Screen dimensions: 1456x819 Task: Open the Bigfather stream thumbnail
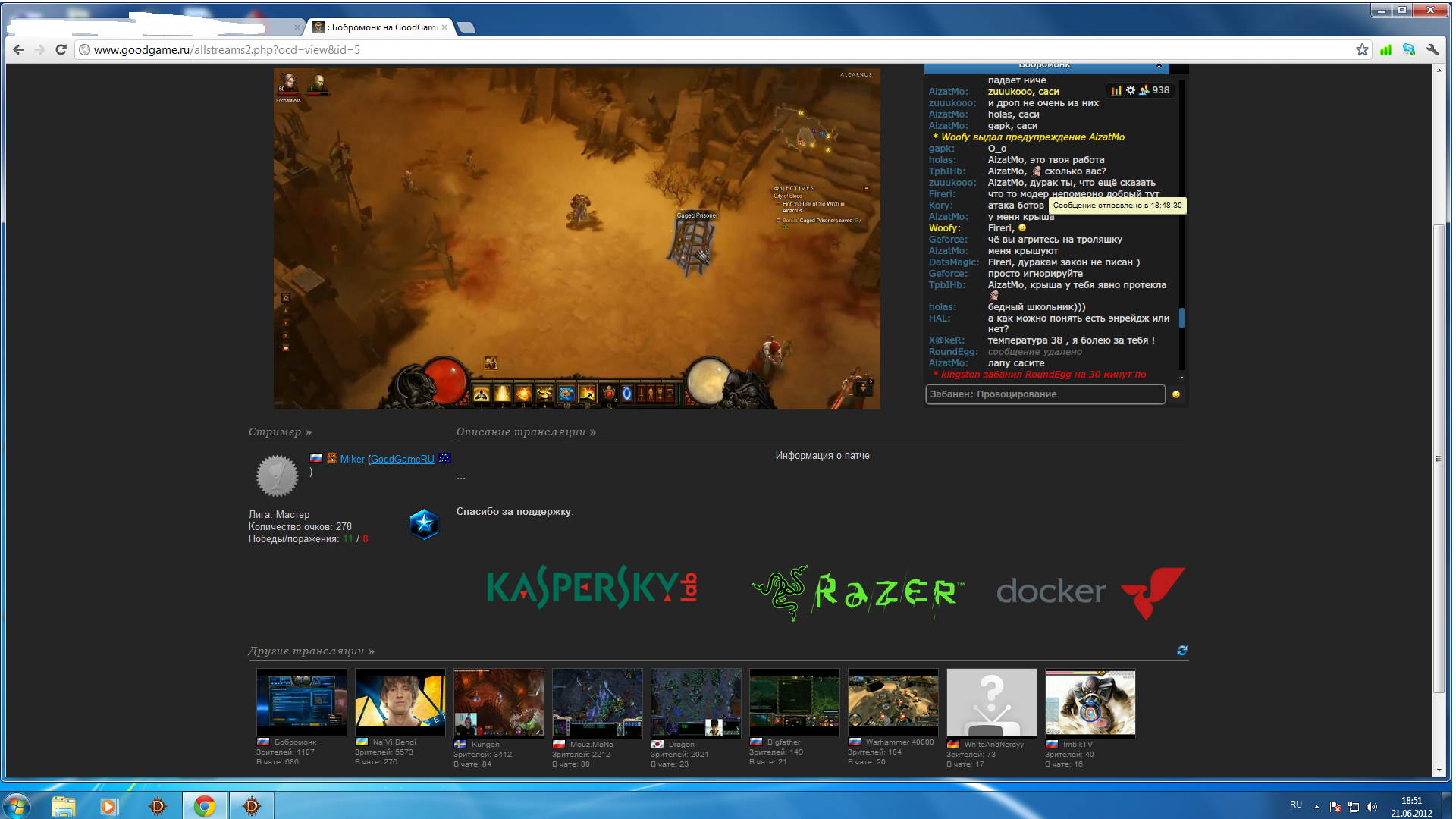794,702
